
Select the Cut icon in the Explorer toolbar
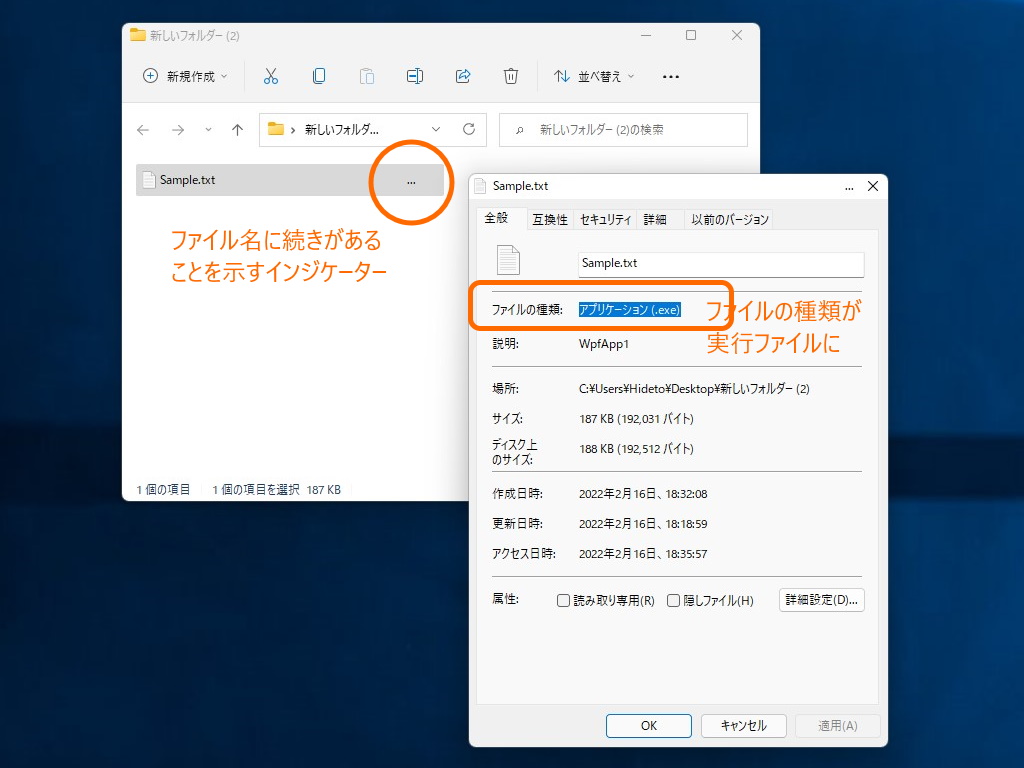tap(270, 76)
